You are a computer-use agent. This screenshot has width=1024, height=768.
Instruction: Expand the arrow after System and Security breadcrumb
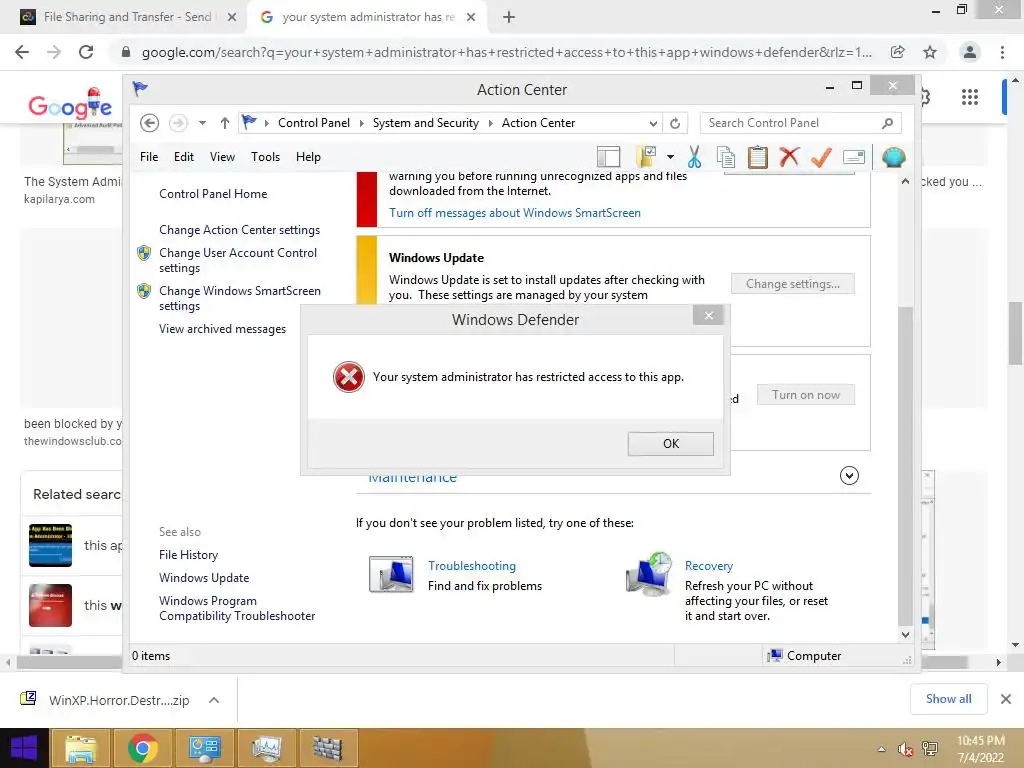[x=490, y=123]
